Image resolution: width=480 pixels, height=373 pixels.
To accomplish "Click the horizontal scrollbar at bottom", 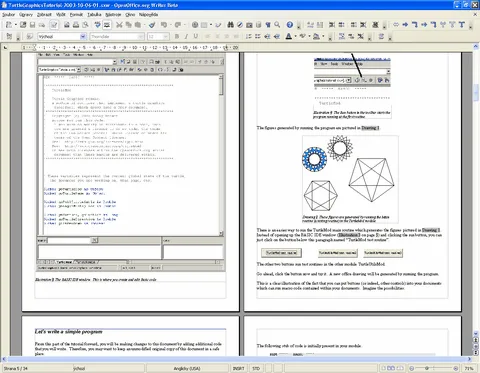I will [x=237, y=359].
